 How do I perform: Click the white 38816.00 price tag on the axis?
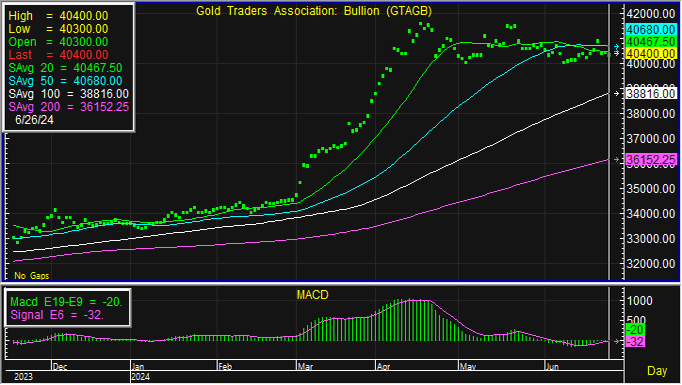pyautogui.click(x=651, y=94)
